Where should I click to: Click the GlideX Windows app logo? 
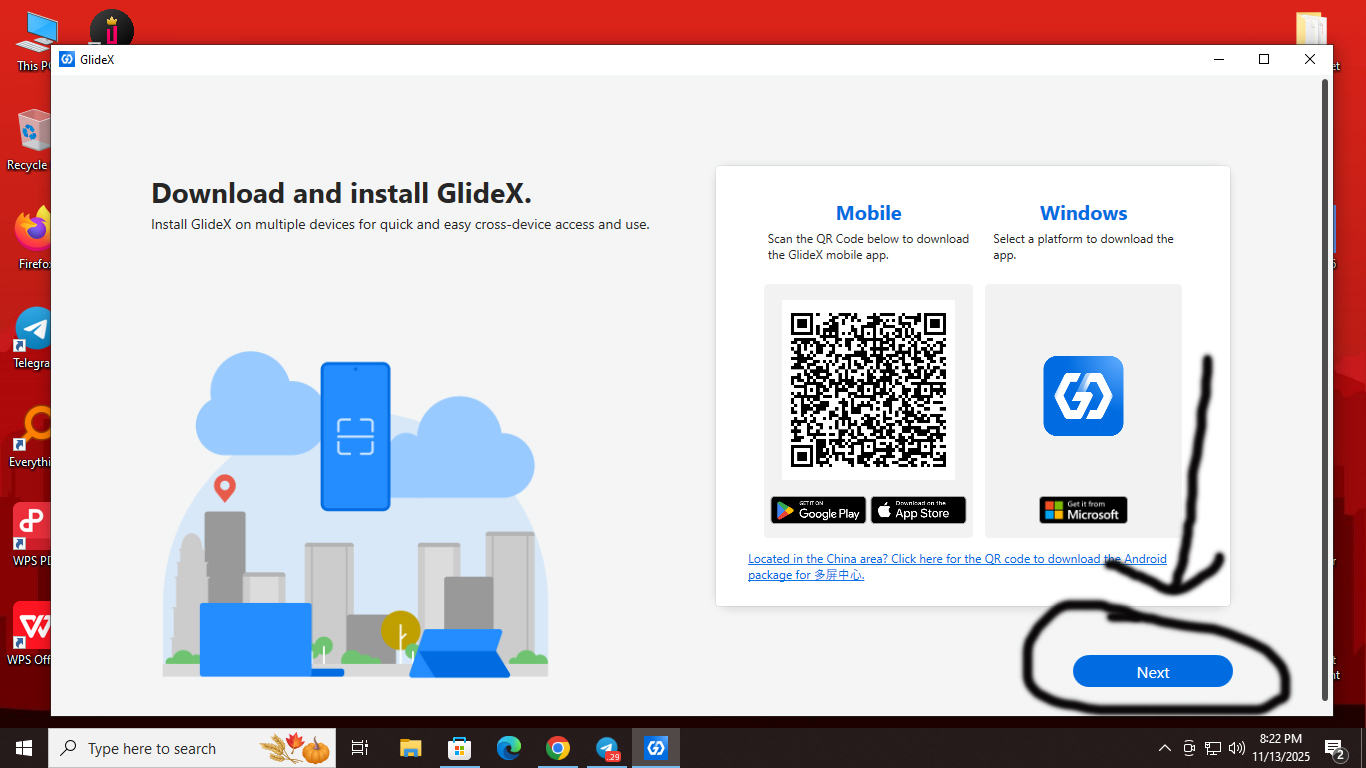(1083, 396)
